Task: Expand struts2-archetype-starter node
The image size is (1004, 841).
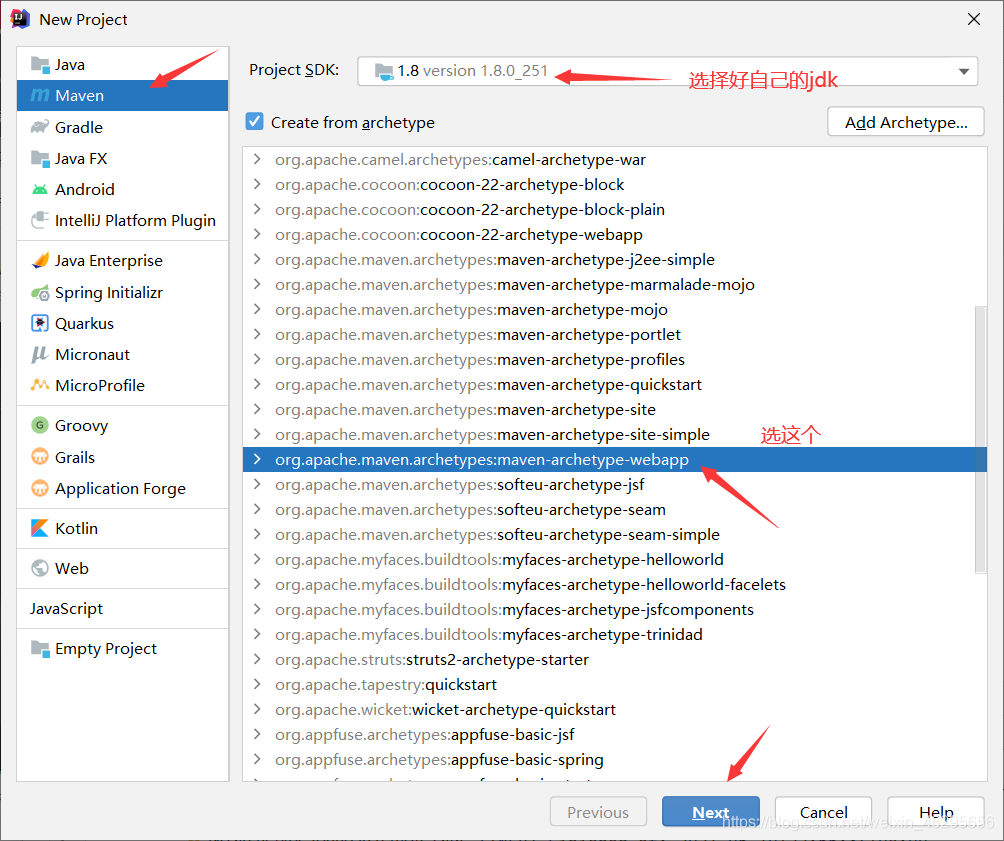Action: tap(257, 658)
